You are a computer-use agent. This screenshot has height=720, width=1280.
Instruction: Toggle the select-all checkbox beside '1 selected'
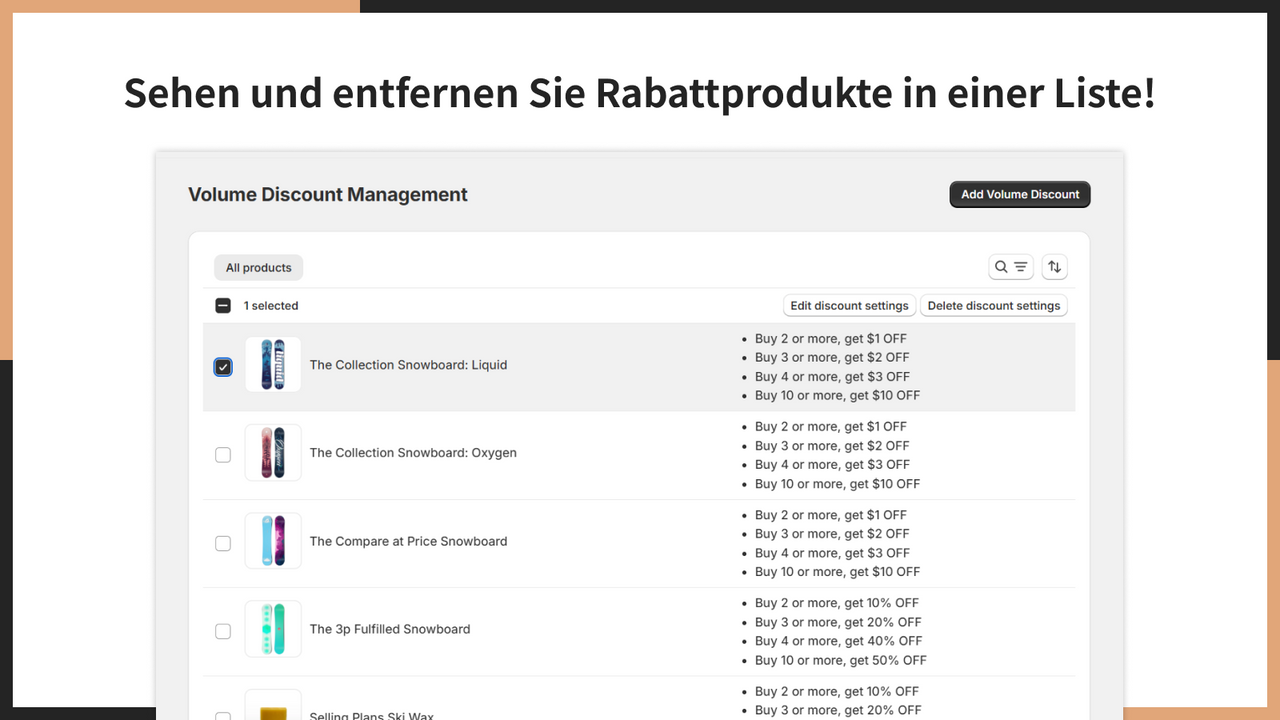223,306
